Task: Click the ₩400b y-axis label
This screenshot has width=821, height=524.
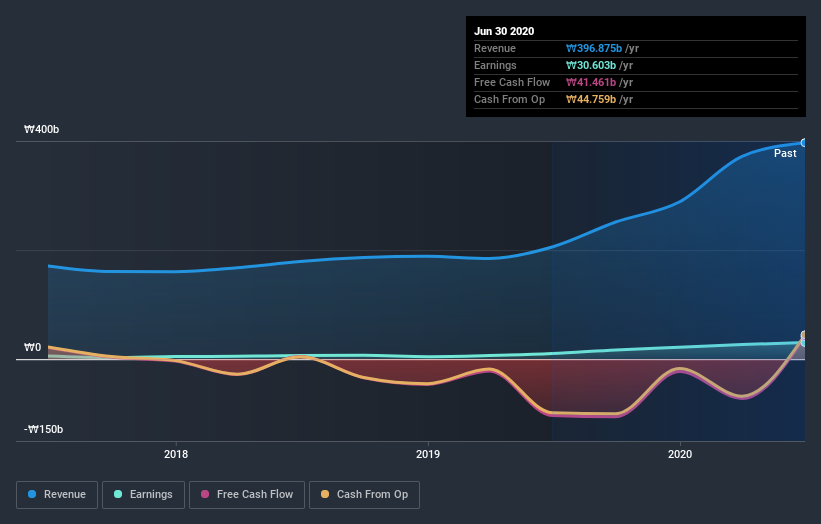Action: tap(41, 129)
